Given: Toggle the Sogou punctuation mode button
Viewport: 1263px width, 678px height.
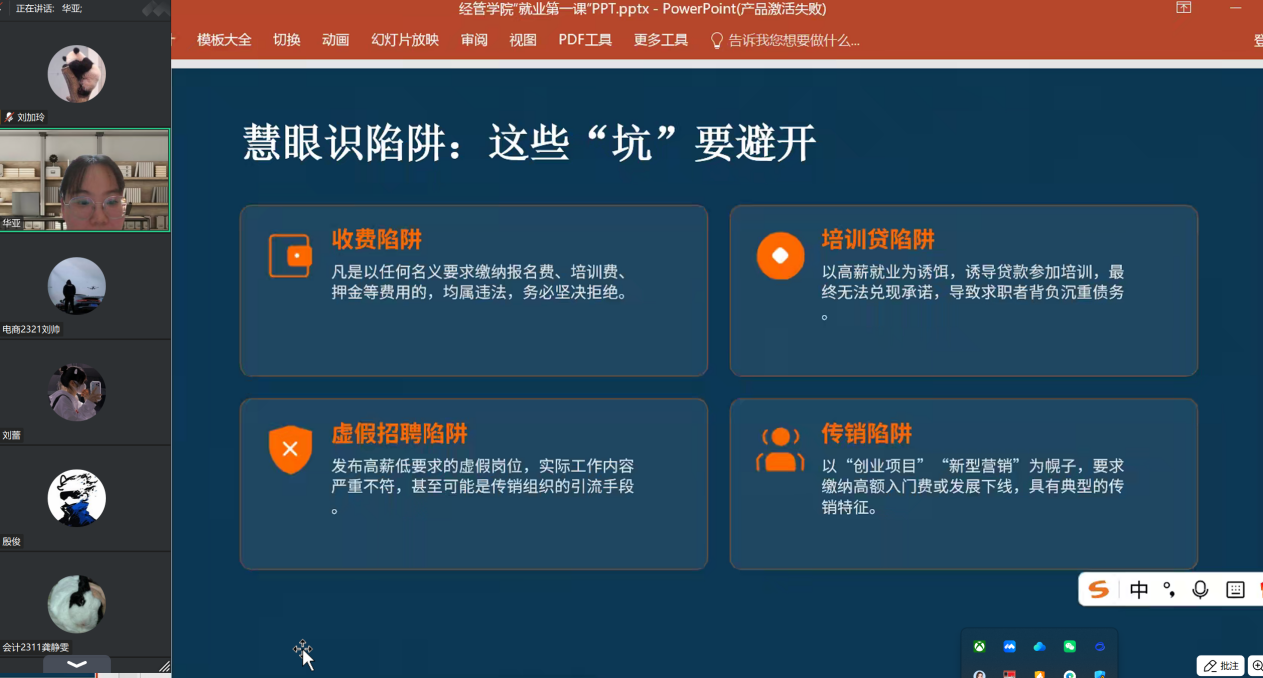Looking at the screenshot, I should coord(1169,590).
